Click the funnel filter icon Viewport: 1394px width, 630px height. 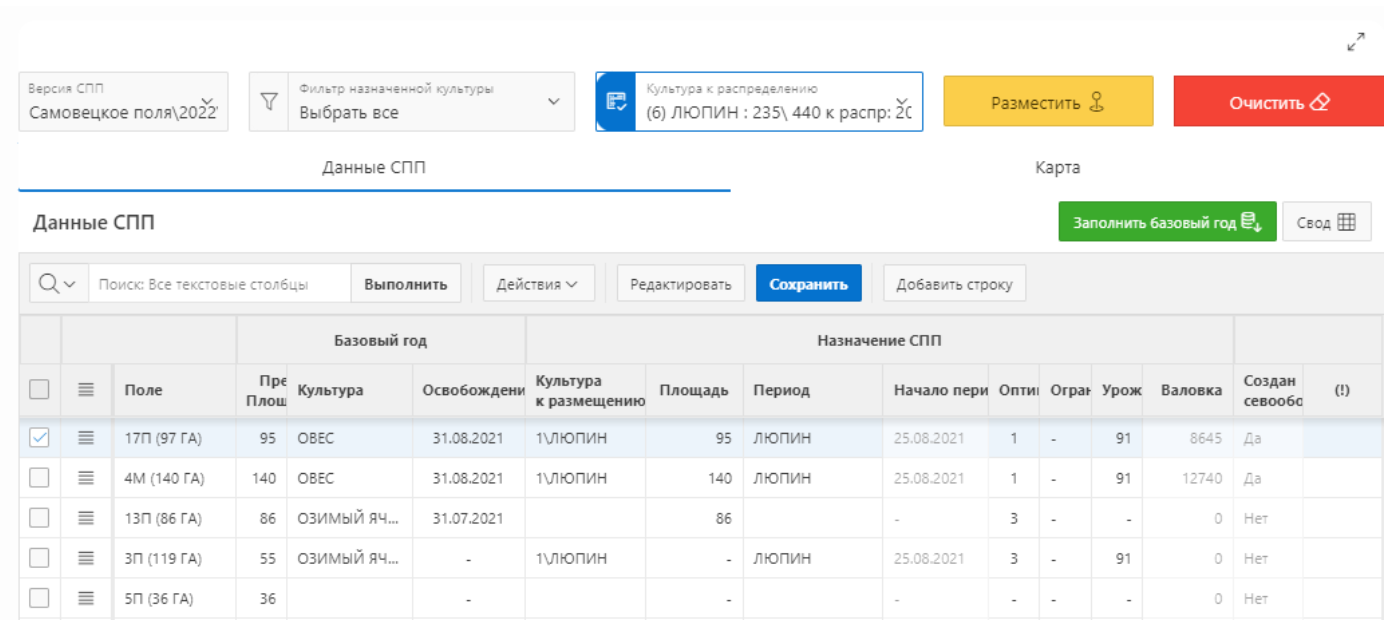pyautogui.click(x=268, y=102)
